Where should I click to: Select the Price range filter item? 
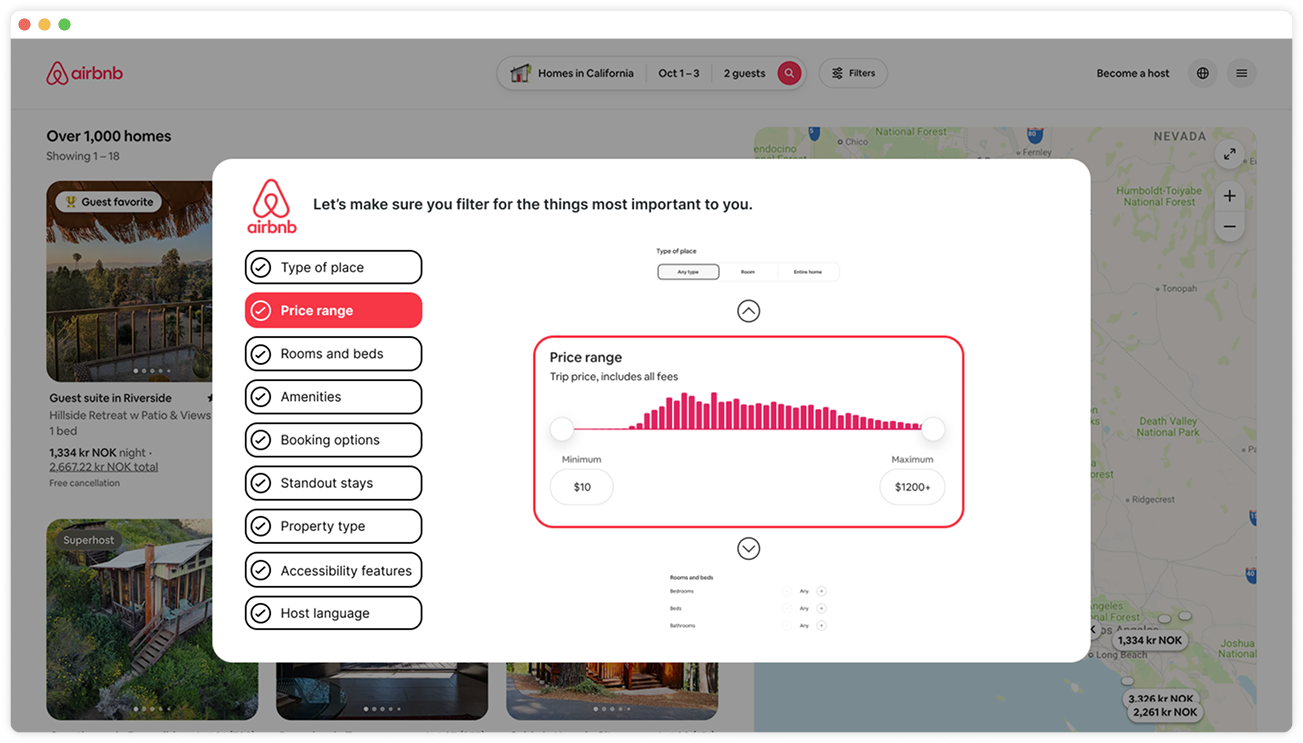pyautogui.click(x=333, y=310)
